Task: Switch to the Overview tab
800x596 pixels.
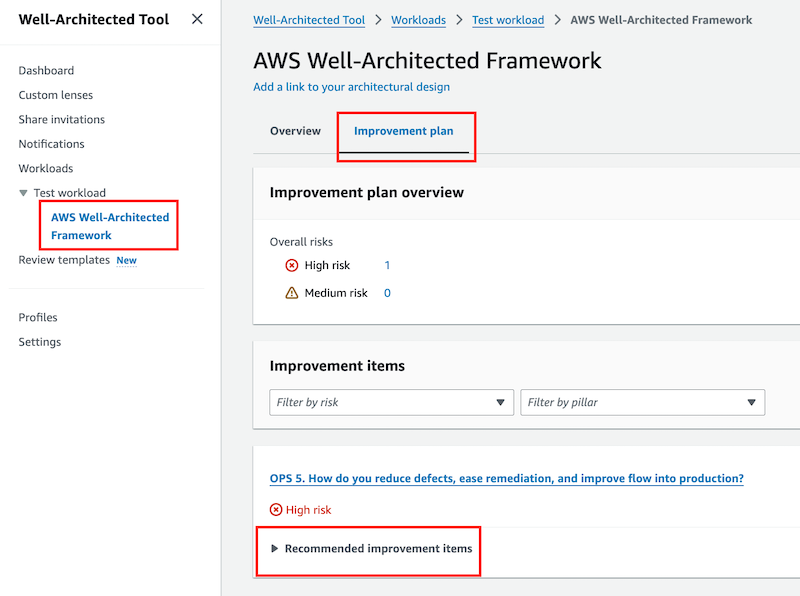Action: [x=295, y=131]
